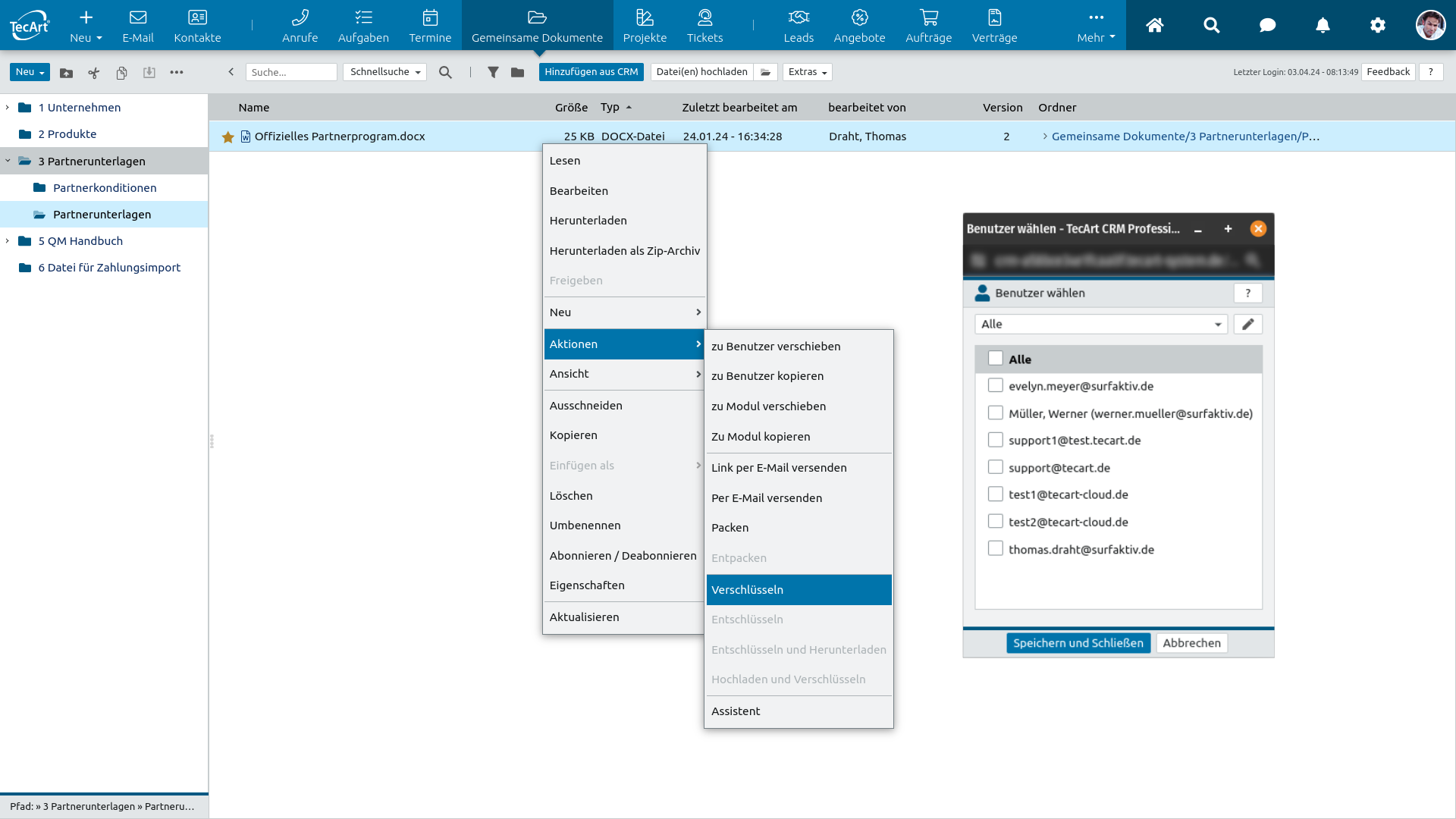Expand the 5 QM Handbuch folder

click(8, 241)
